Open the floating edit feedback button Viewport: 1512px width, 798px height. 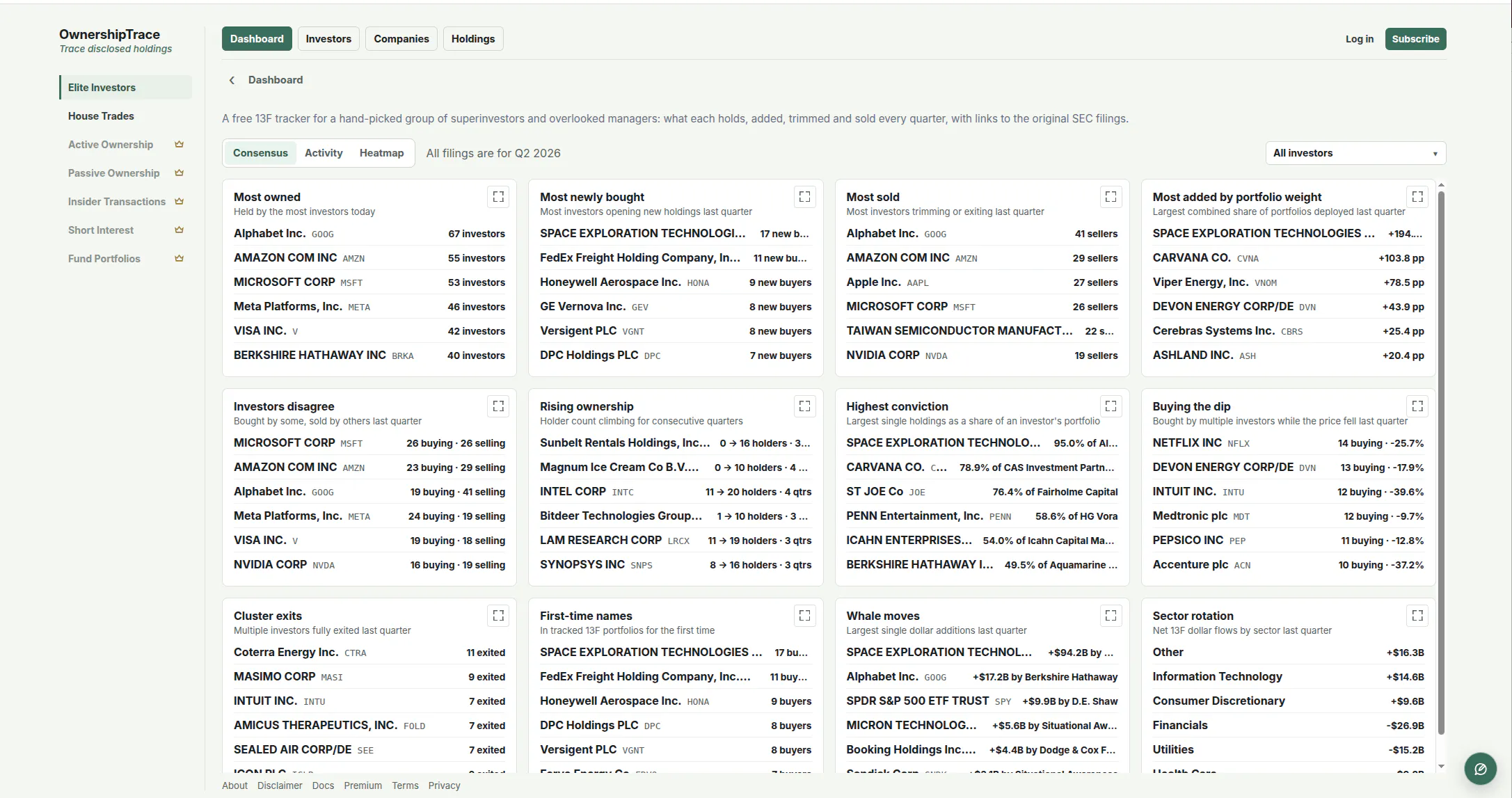click(x=1480, y=769)
